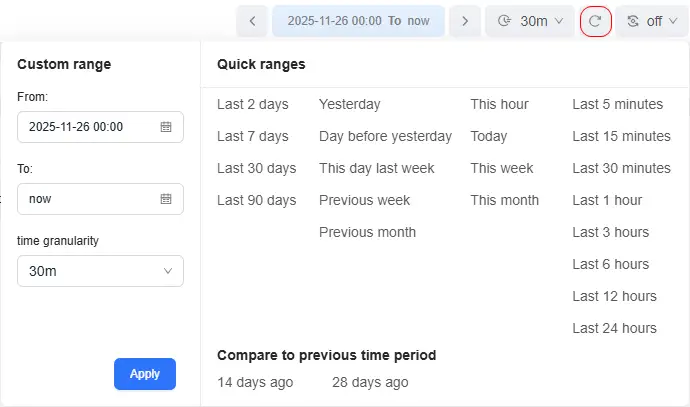
Task: Click calendar icon in To field
Action: click(x=166, y=199)
